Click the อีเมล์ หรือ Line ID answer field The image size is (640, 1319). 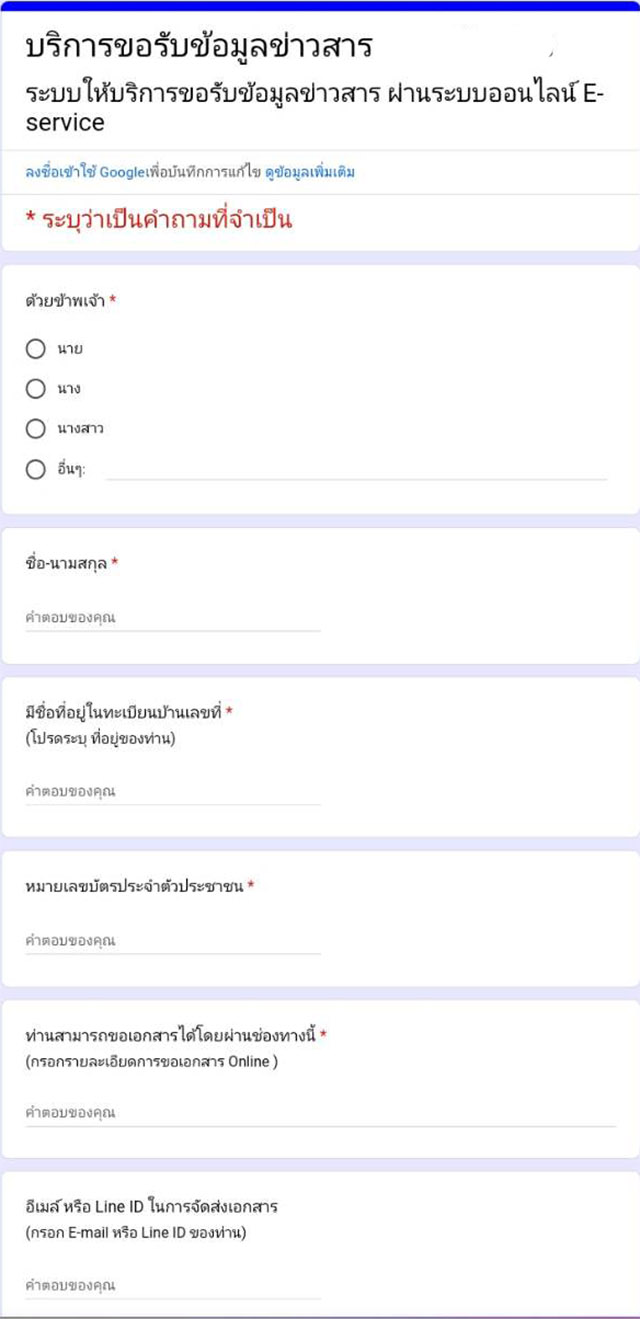(173, 1286)
